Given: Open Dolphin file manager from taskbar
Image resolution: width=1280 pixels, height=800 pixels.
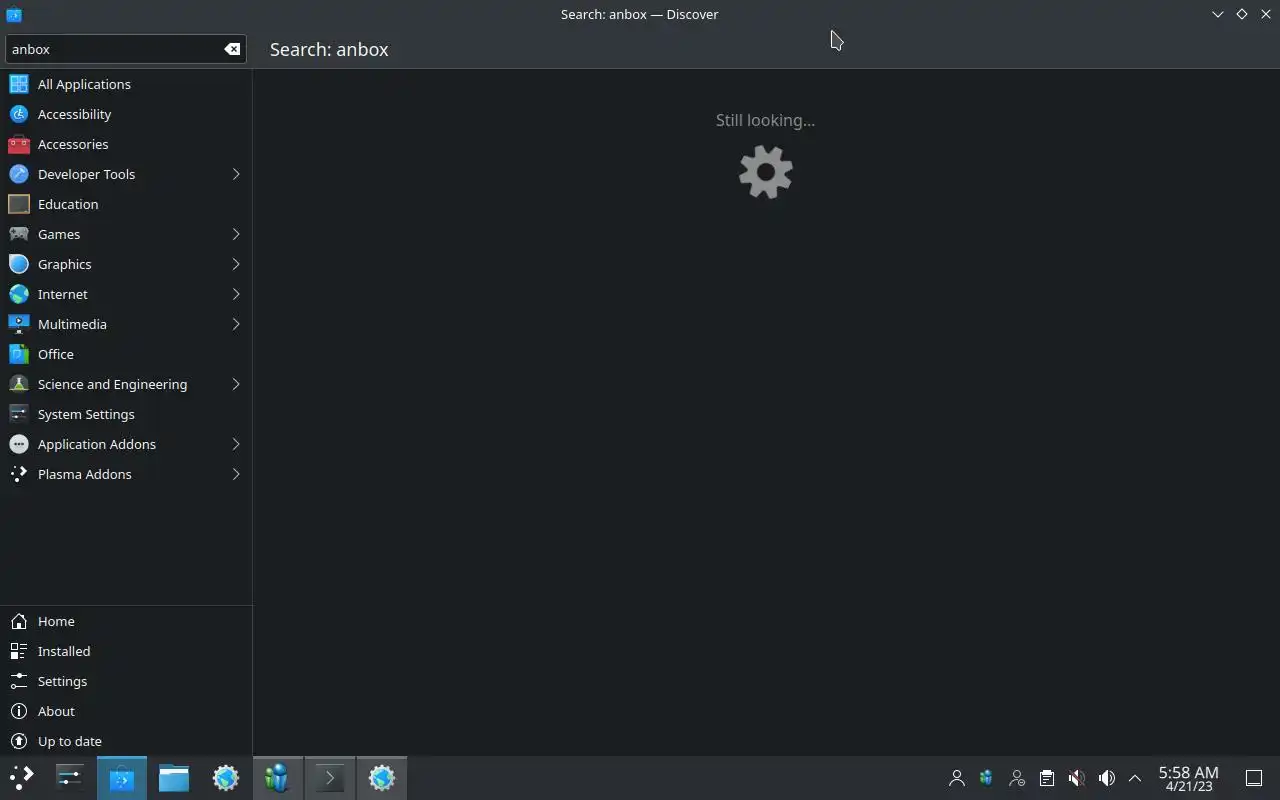Looking at the screenshot, I should pos(174,777).
